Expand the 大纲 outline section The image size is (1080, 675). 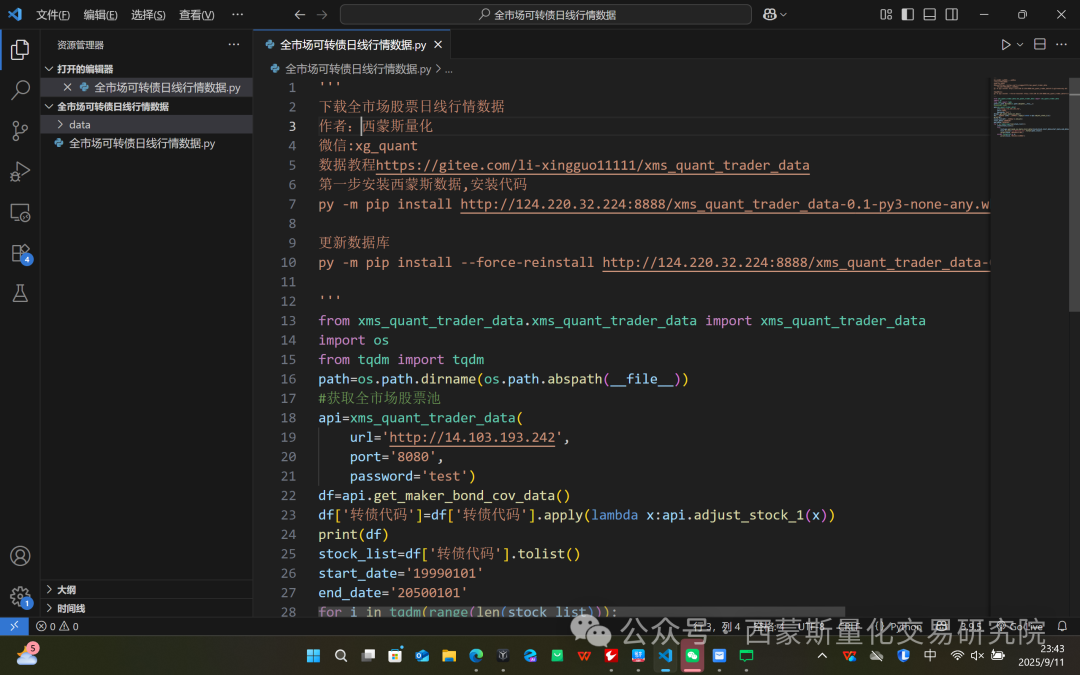point(49,590)
